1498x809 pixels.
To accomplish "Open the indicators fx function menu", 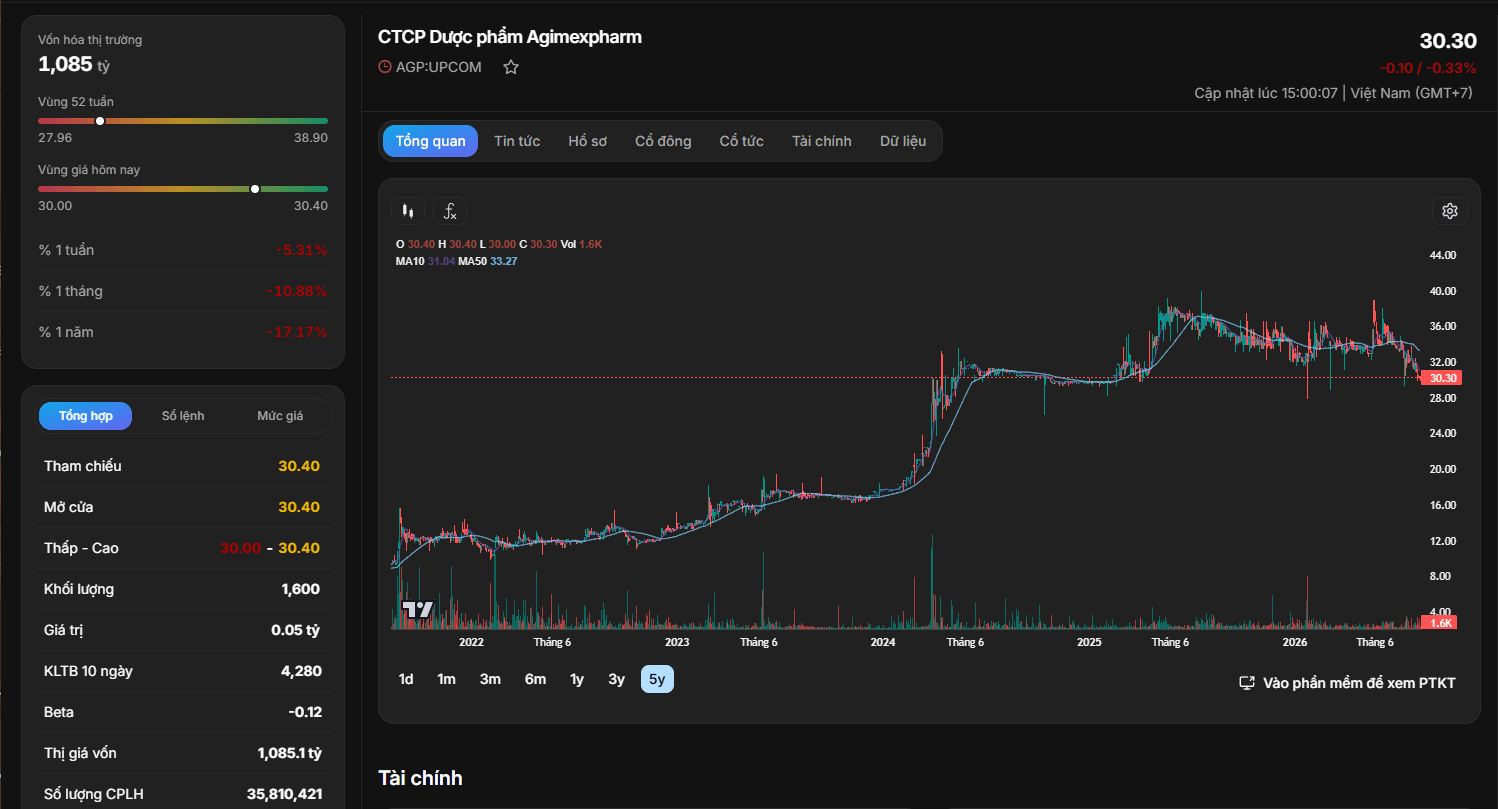I will (x=450, y=211).
